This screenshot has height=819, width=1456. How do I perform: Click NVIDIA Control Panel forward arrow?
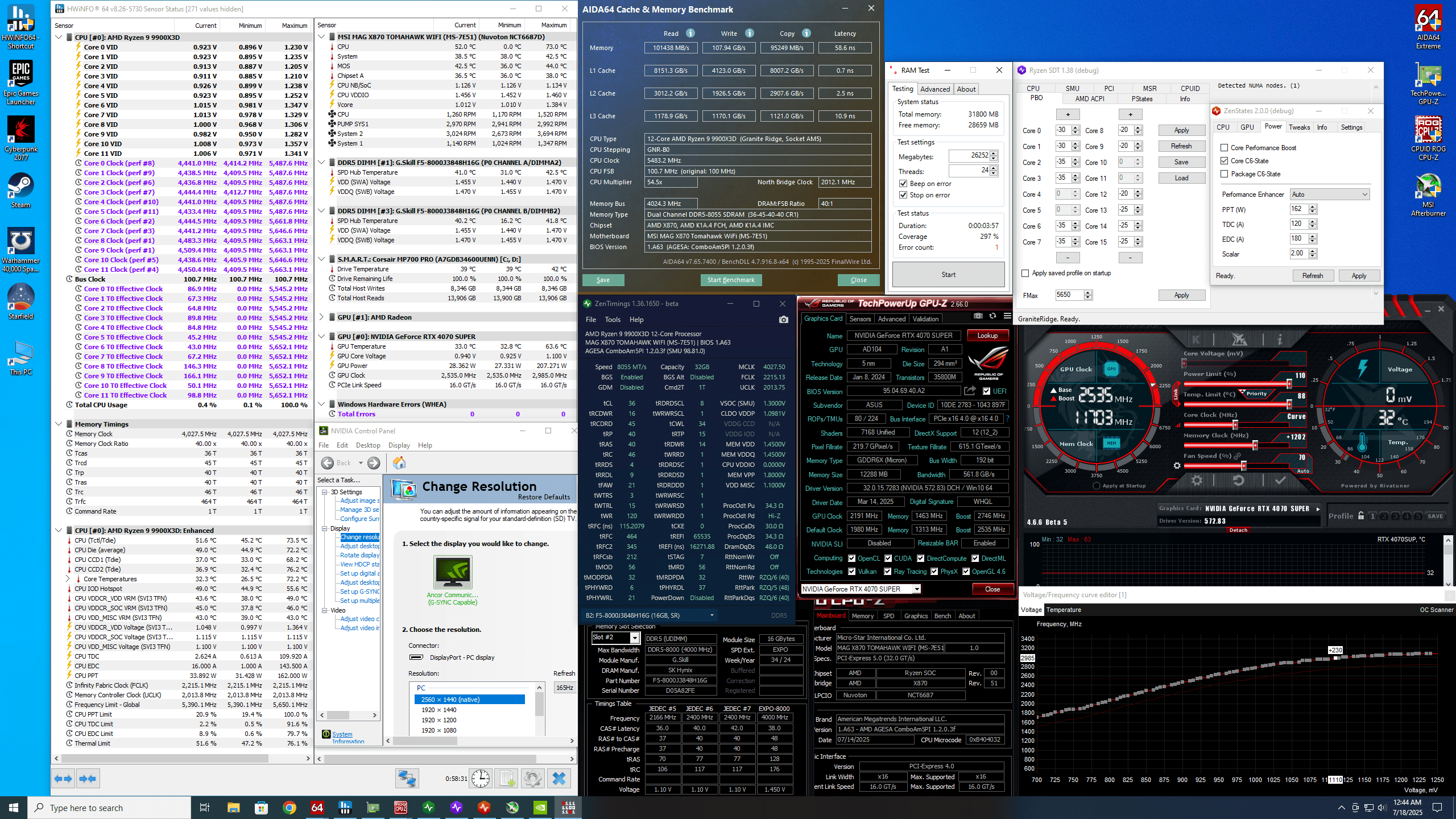coord(374,463)
